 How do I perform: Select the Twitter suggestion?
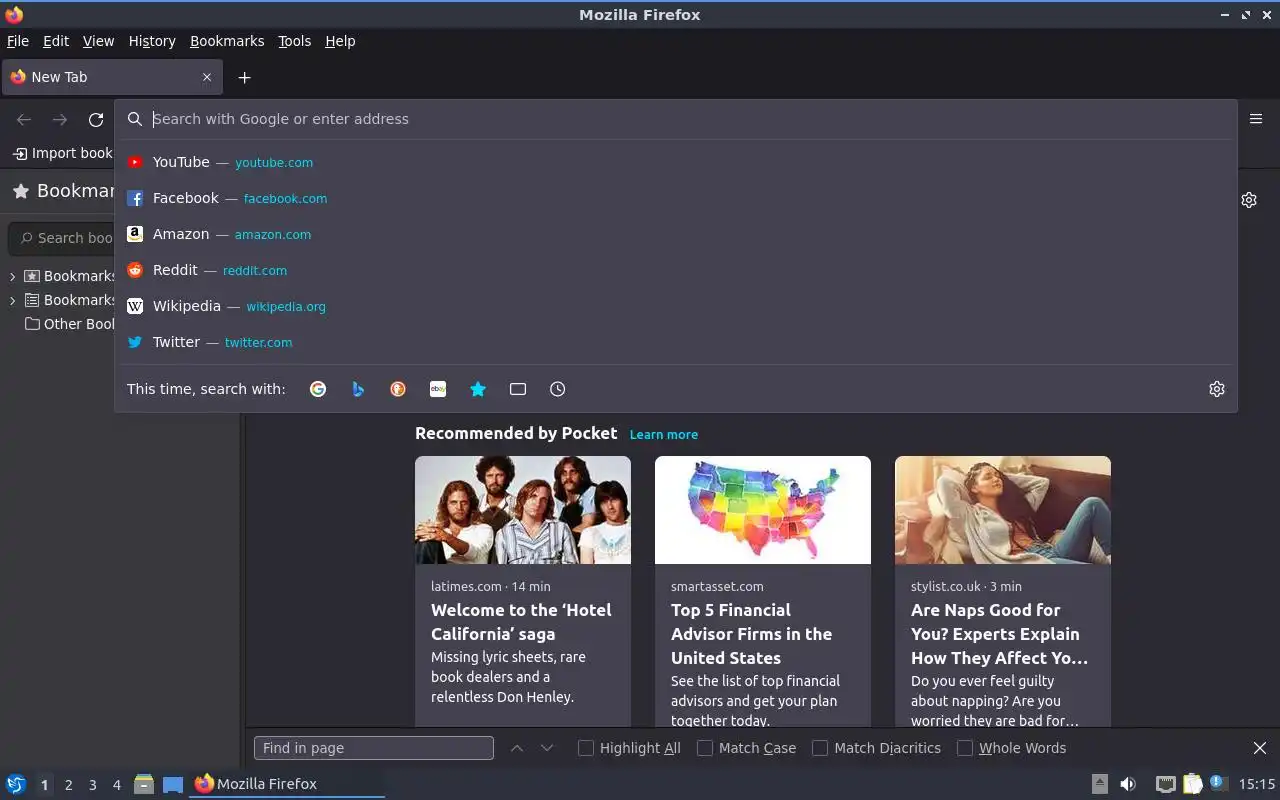coord(676,342)
